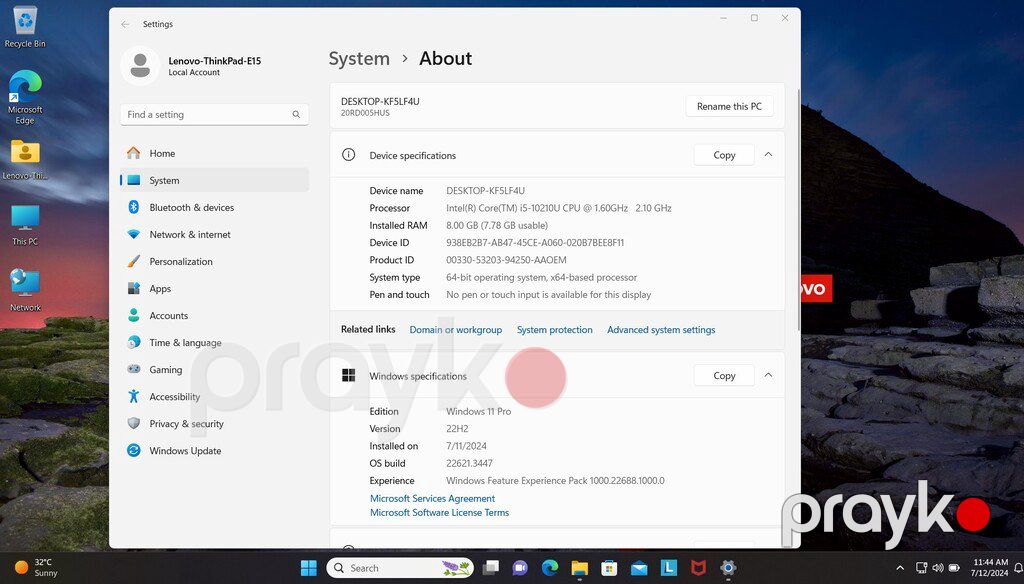Open Gaming settings
Screen dimensions: 1024x584
point(214,369)
